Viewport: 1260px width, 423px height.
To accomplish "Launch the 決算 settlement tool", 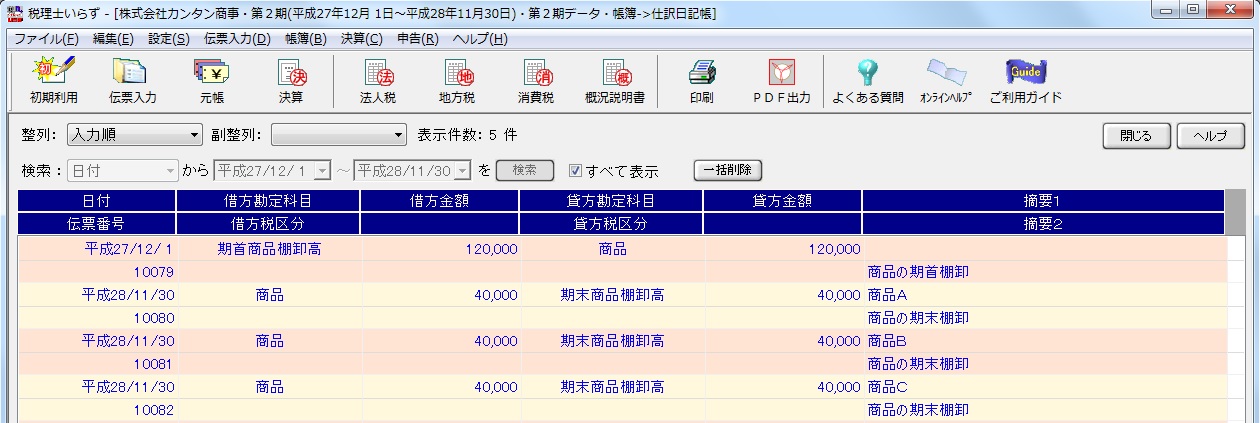I will click(x=291, y=80).
